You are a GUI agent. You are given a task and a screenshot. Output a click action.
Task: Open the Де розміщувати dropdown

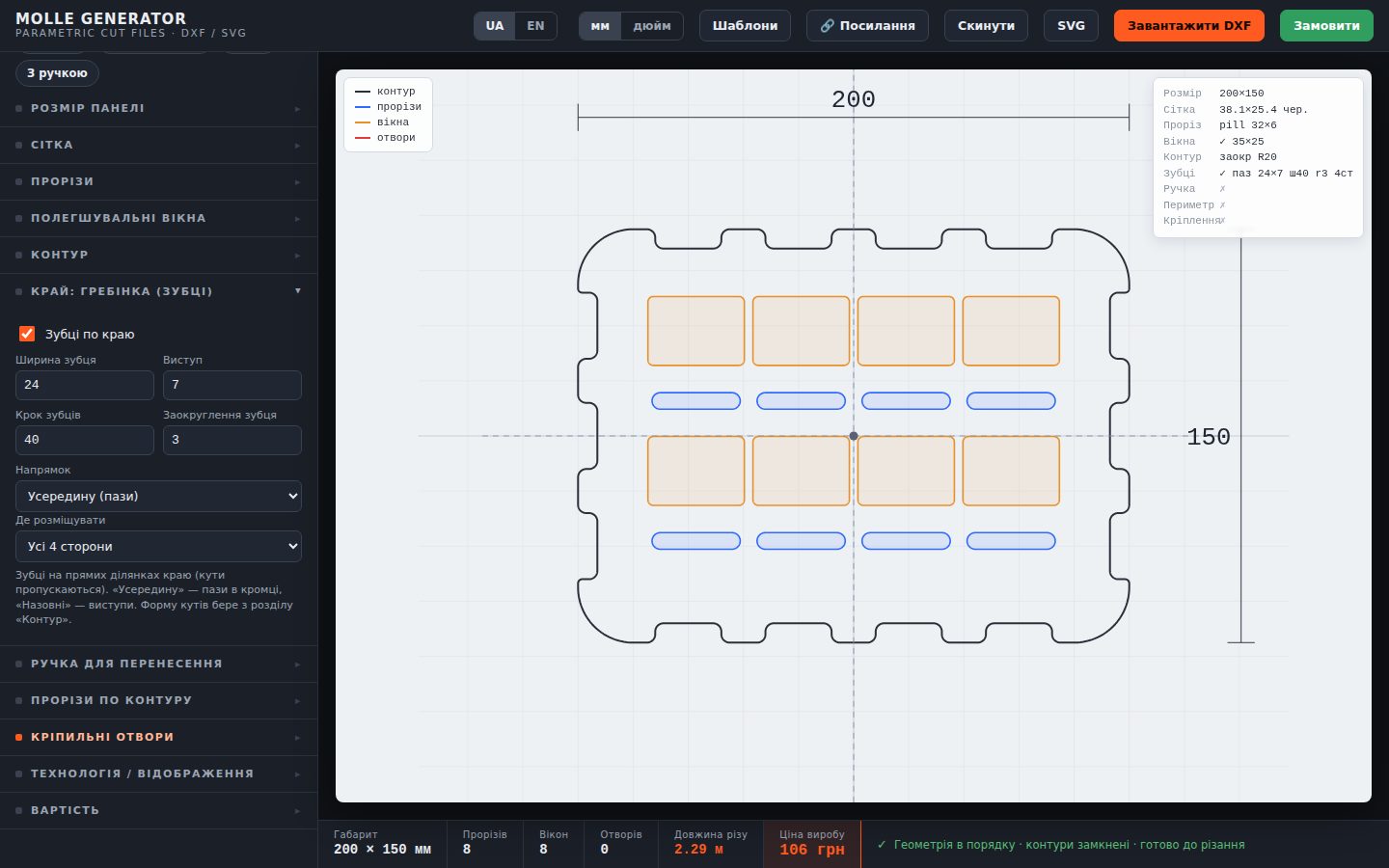pos(158,547)
